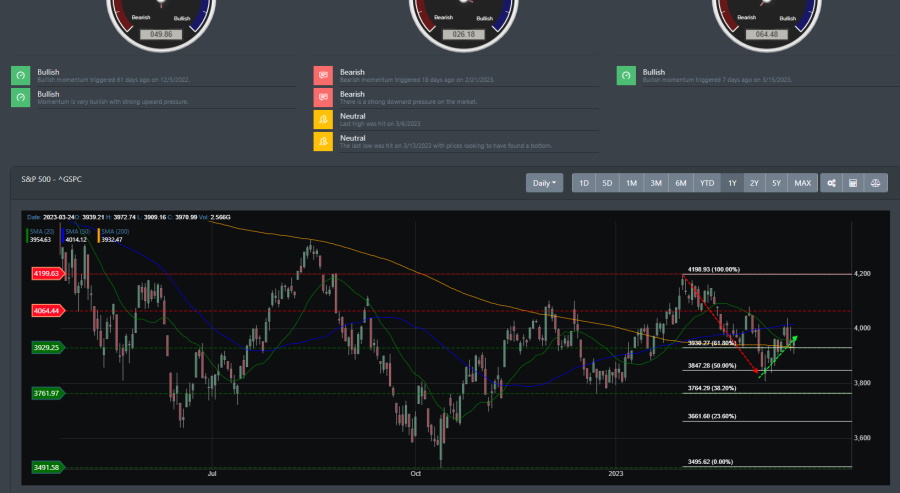Toggle SMA (20) legend entry
Screen dimensions: 900x493
point(41,235)
